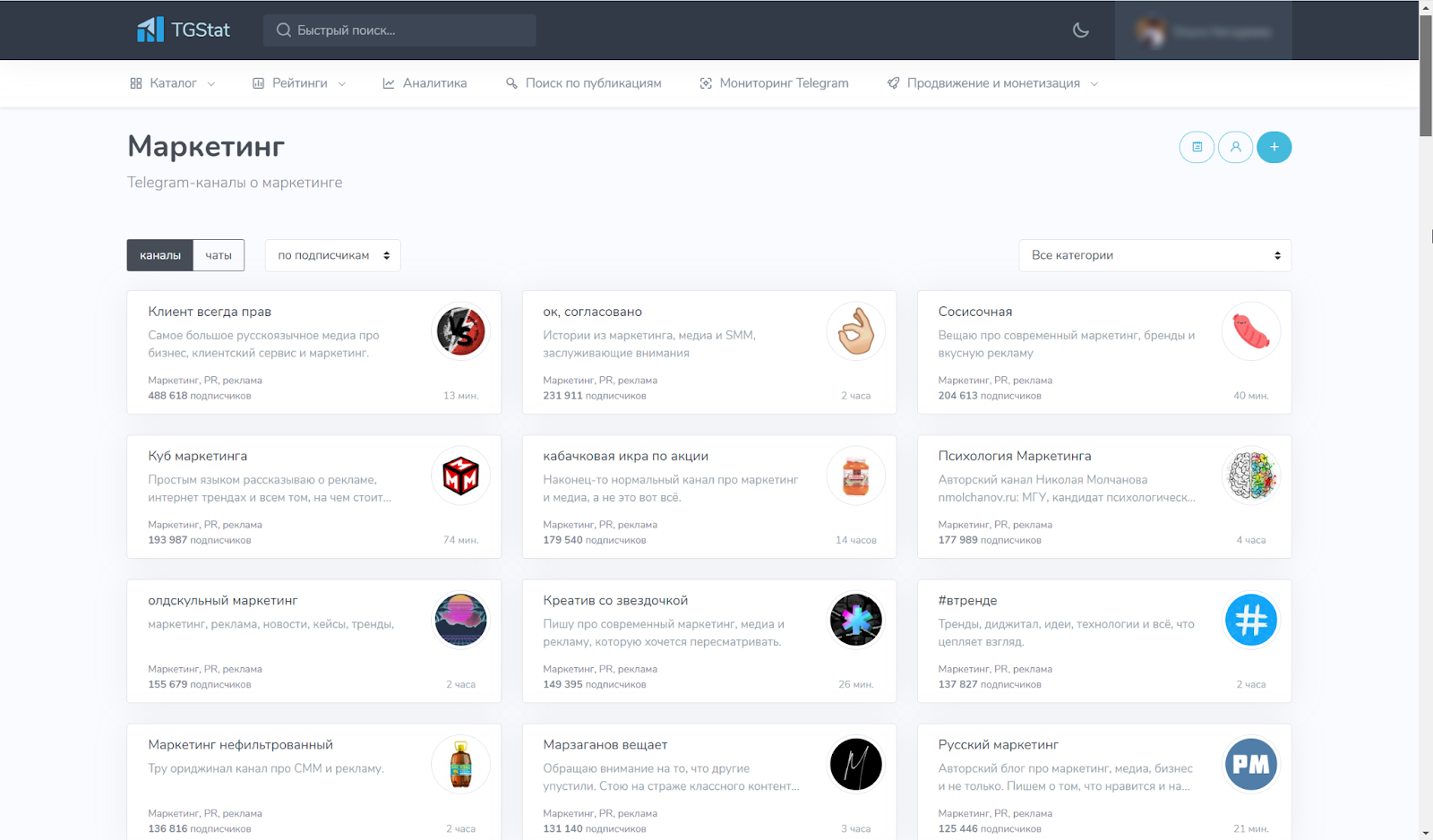Image resolution: width=1433 pixels, height=840 pixels.
Task: Open the user profile circle icon
Action: (x=1235, y=147)
